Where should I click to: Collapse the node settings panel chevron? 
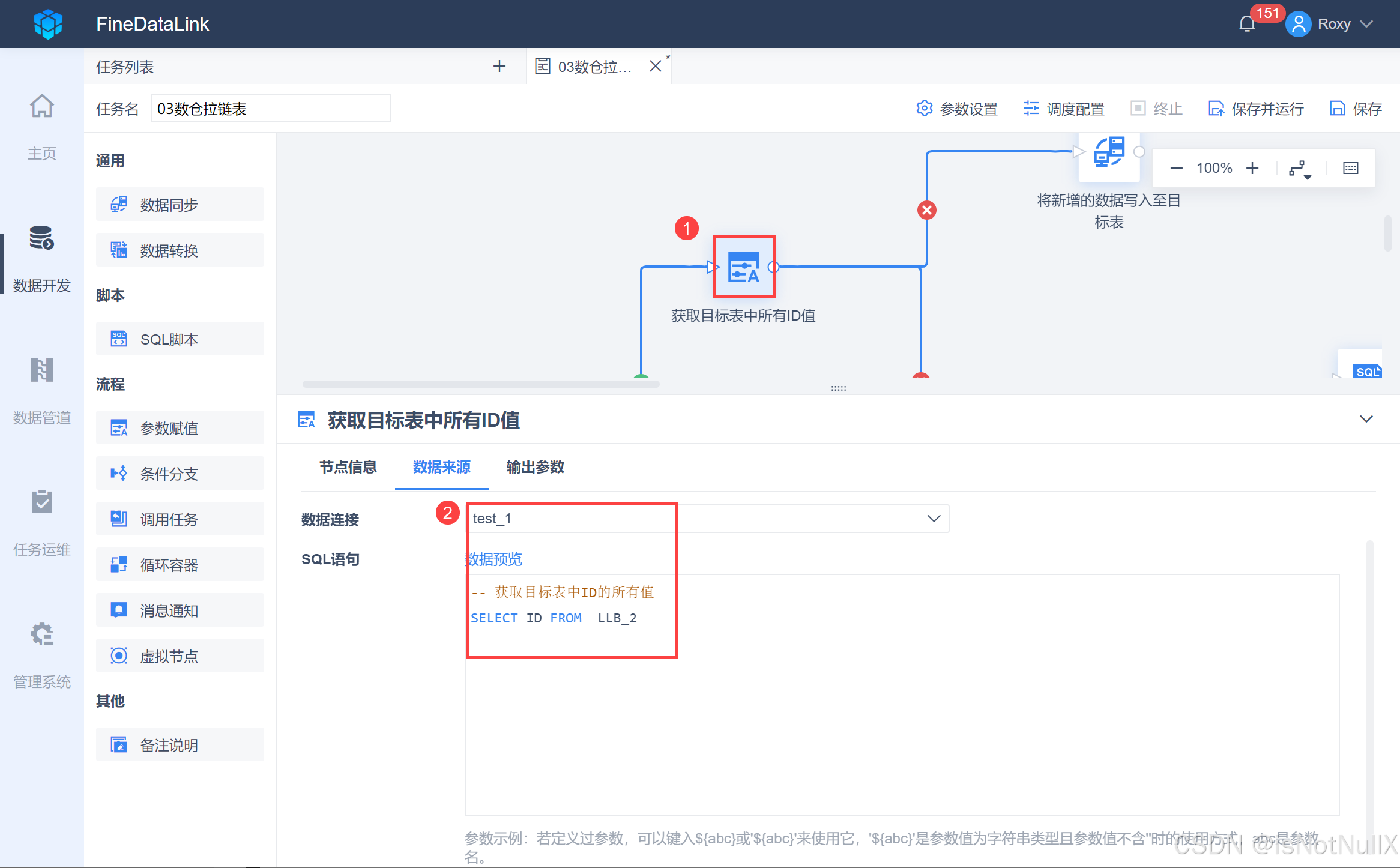pyautogui.click(x=1366, y=419)
